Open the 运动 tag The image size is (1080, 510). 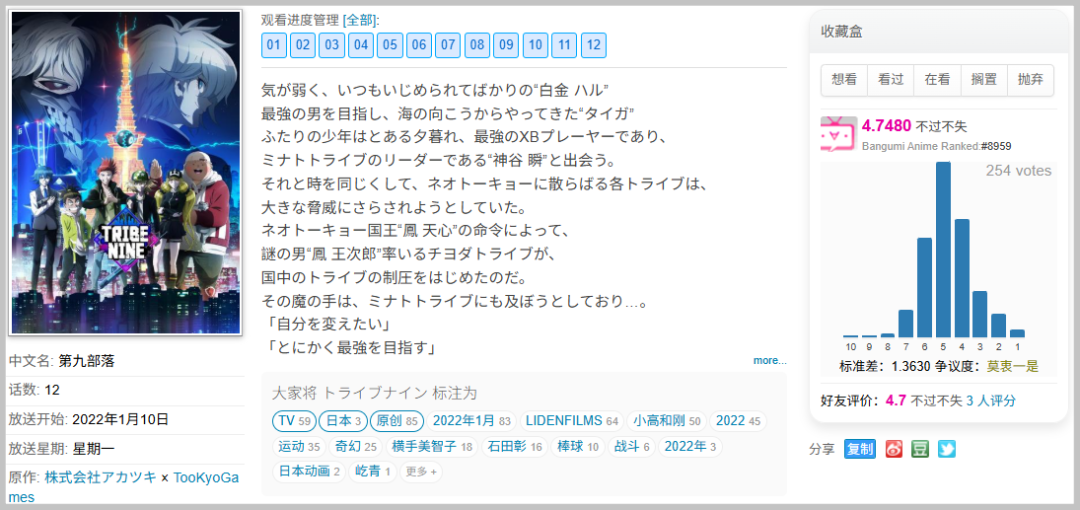(x=299, y=447)
